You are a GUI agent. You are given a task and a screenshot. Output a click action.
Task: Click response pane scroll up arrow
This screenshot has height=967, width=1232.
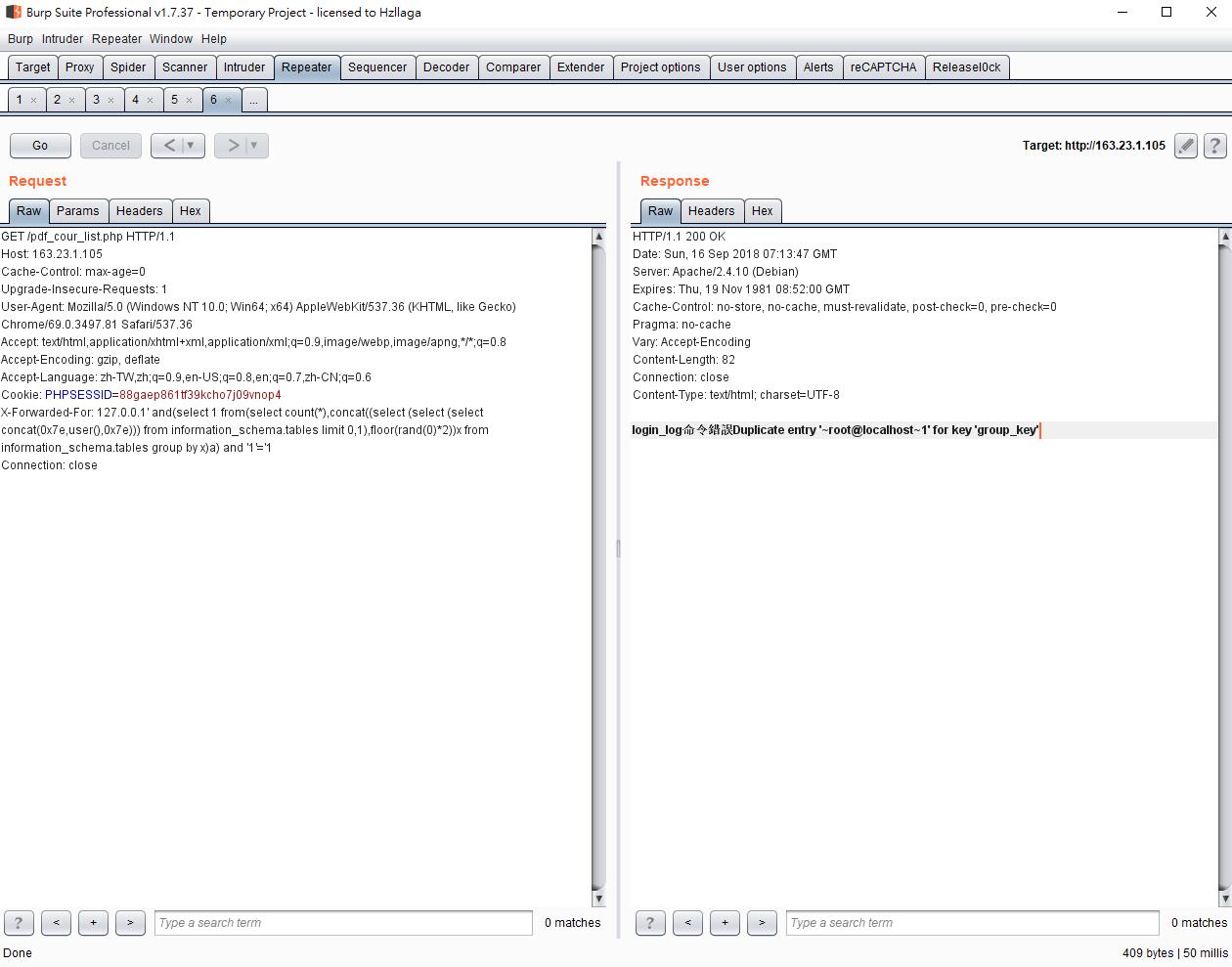click(x=1225, y=237)
